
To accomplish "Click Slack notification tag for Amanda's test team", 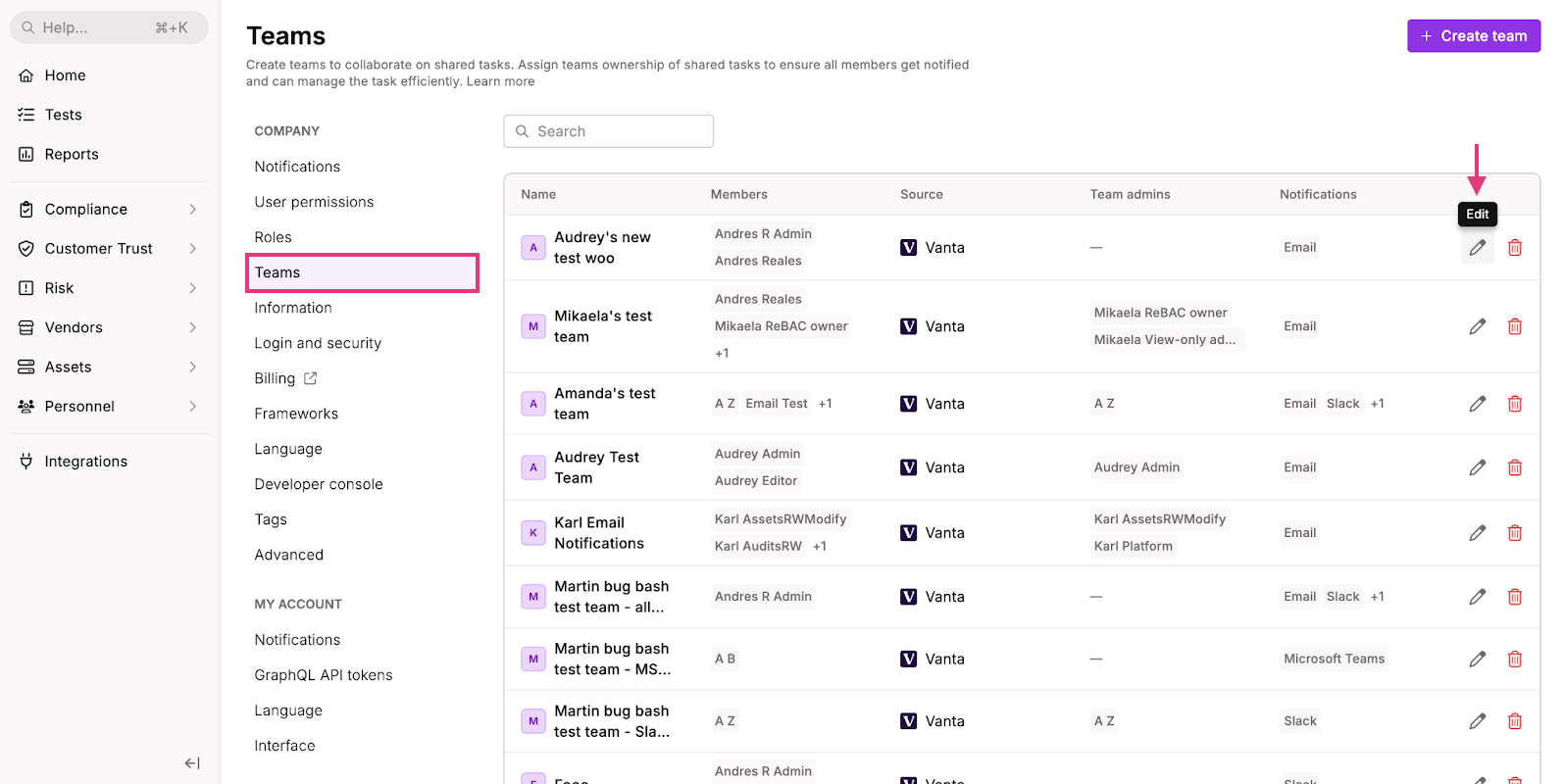I will tap(1342, 404).
